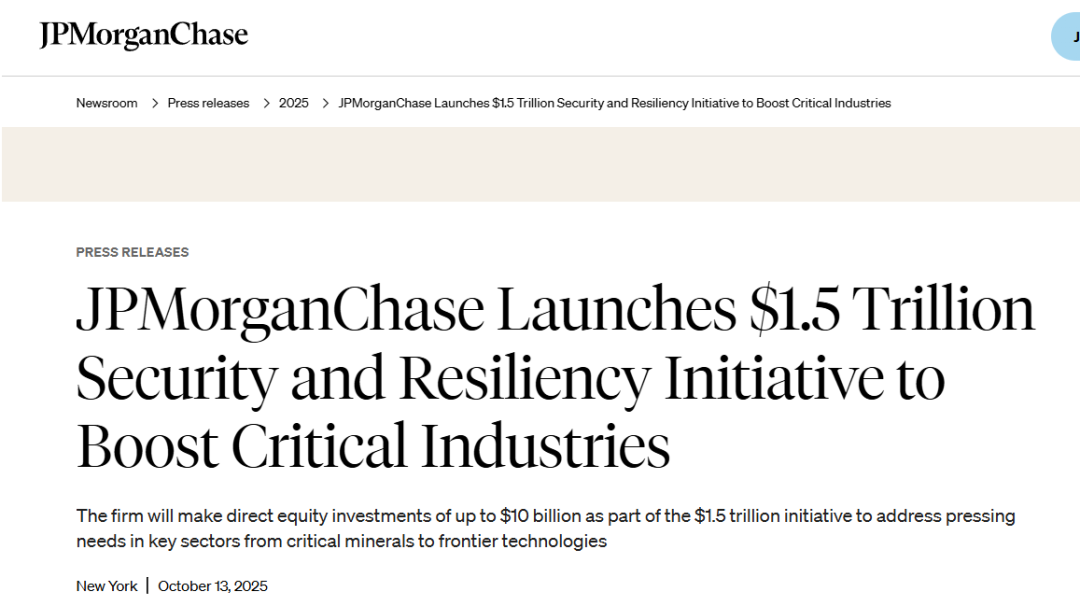Open the 2025 breadcrumb link

point(294,103)
